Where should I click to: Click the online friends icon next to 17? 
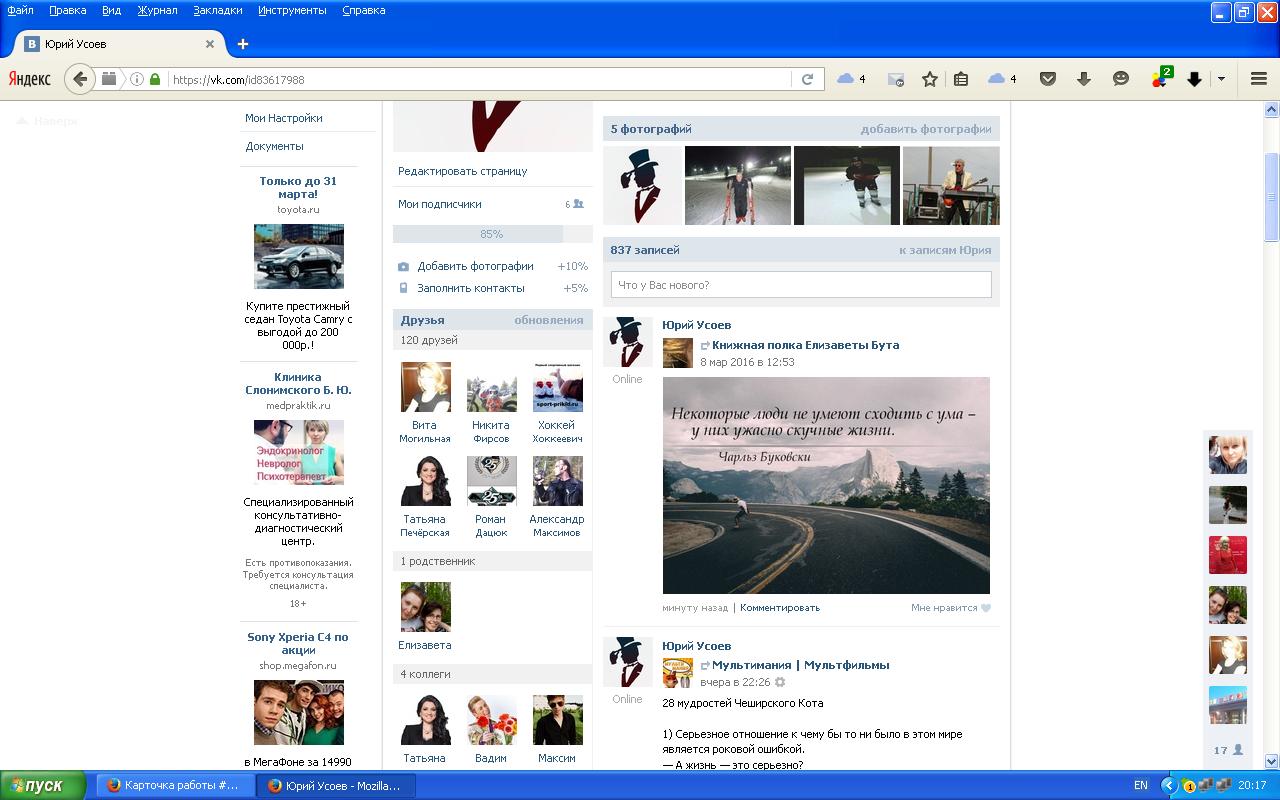(x=1238, y=749)
